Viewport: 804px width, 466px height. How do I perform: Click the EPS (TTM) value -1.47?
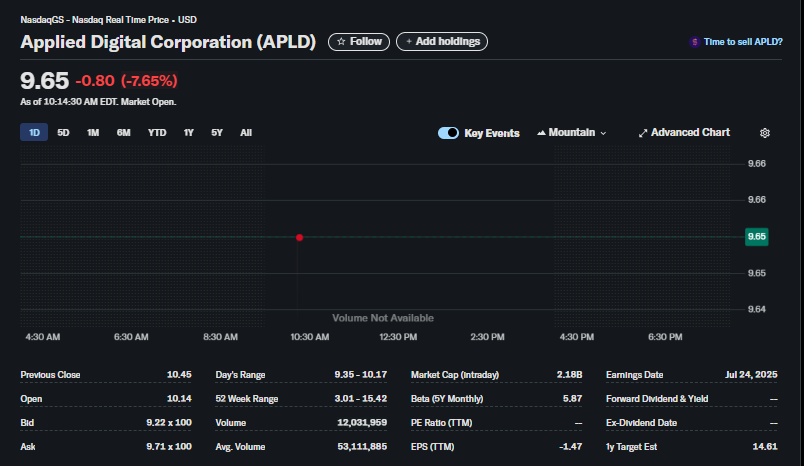tap(571, 447)
